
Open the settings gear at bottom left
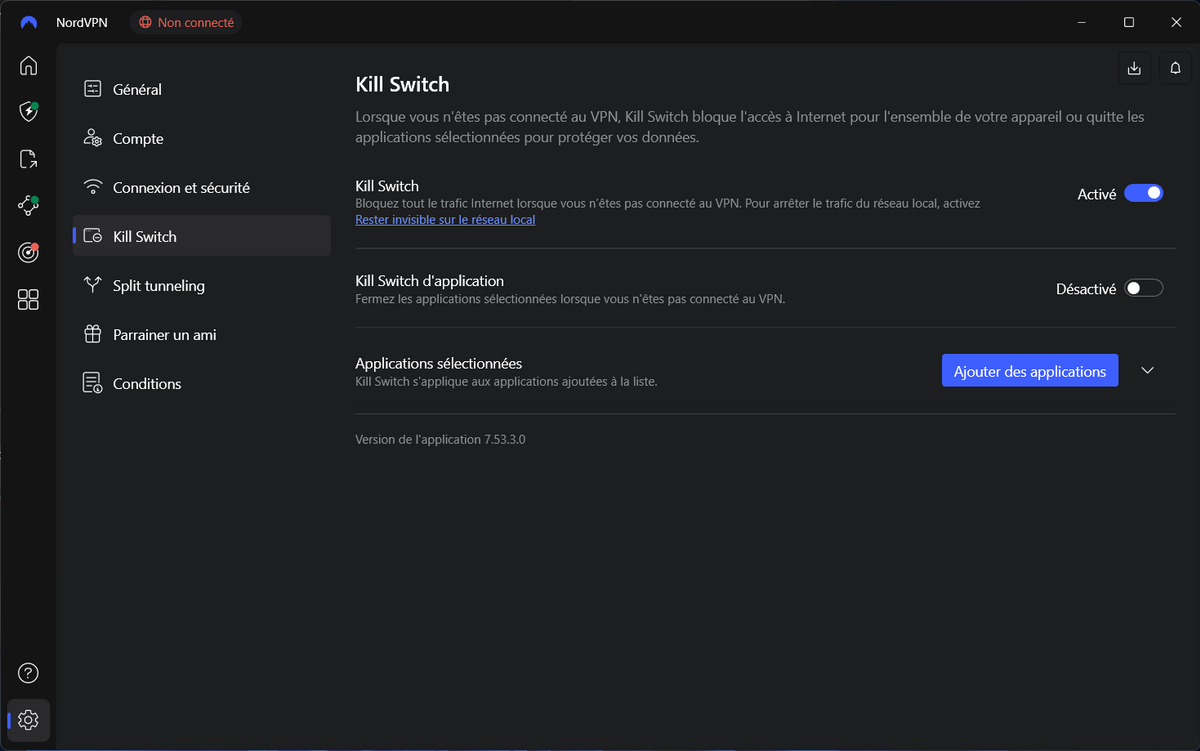(x=27, y=719)
